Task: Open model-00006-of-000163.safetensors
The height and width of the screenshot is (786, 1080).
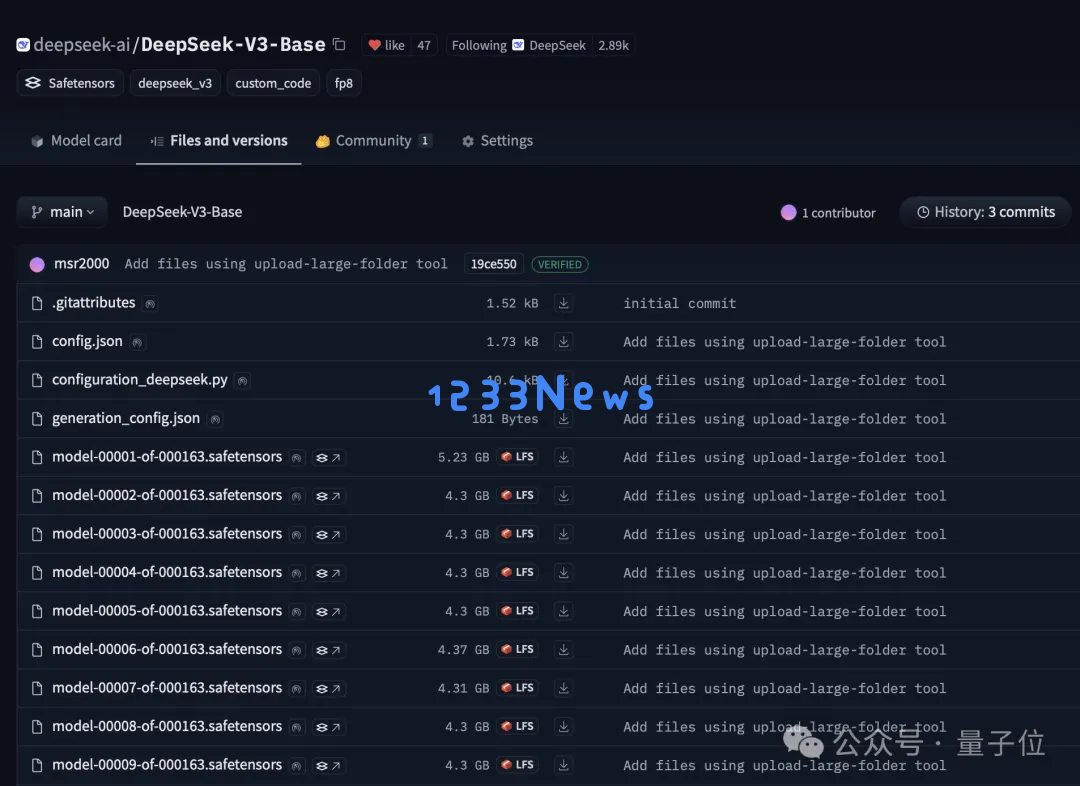Action: [167, 650]
